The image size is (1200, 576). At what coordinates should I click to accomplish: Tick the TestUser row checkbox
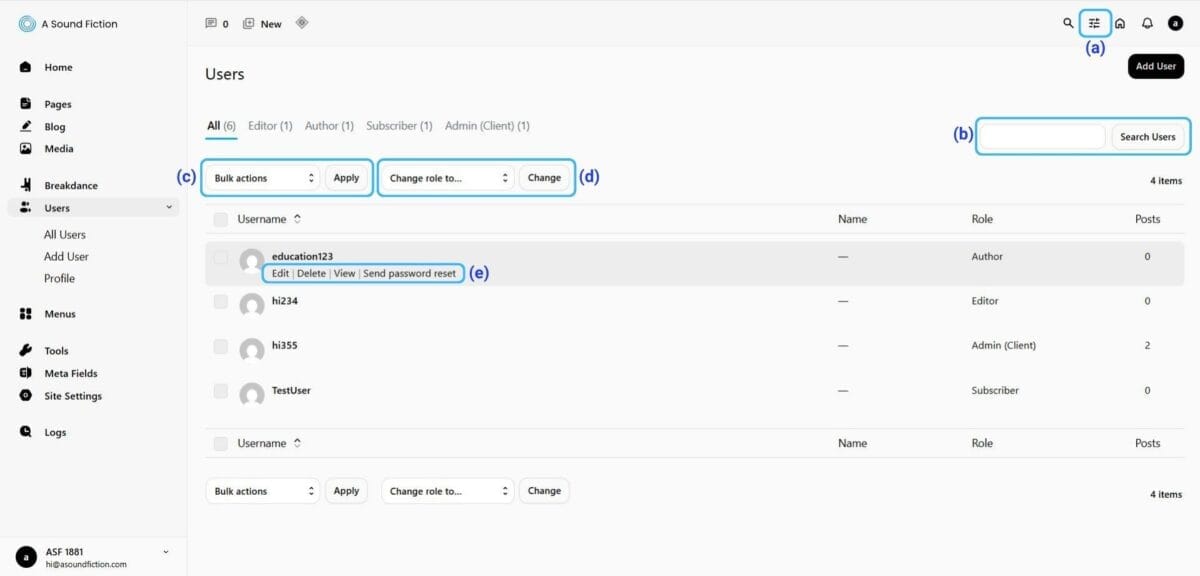[220, 391]
